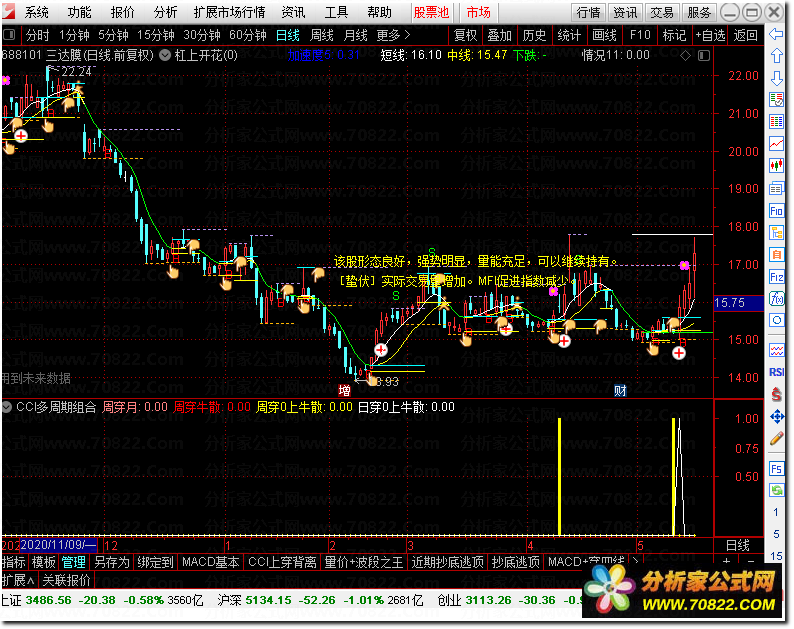Click the minus zoom button under 日线
Screen dimensions: 794x629
[x=751, y=561]
